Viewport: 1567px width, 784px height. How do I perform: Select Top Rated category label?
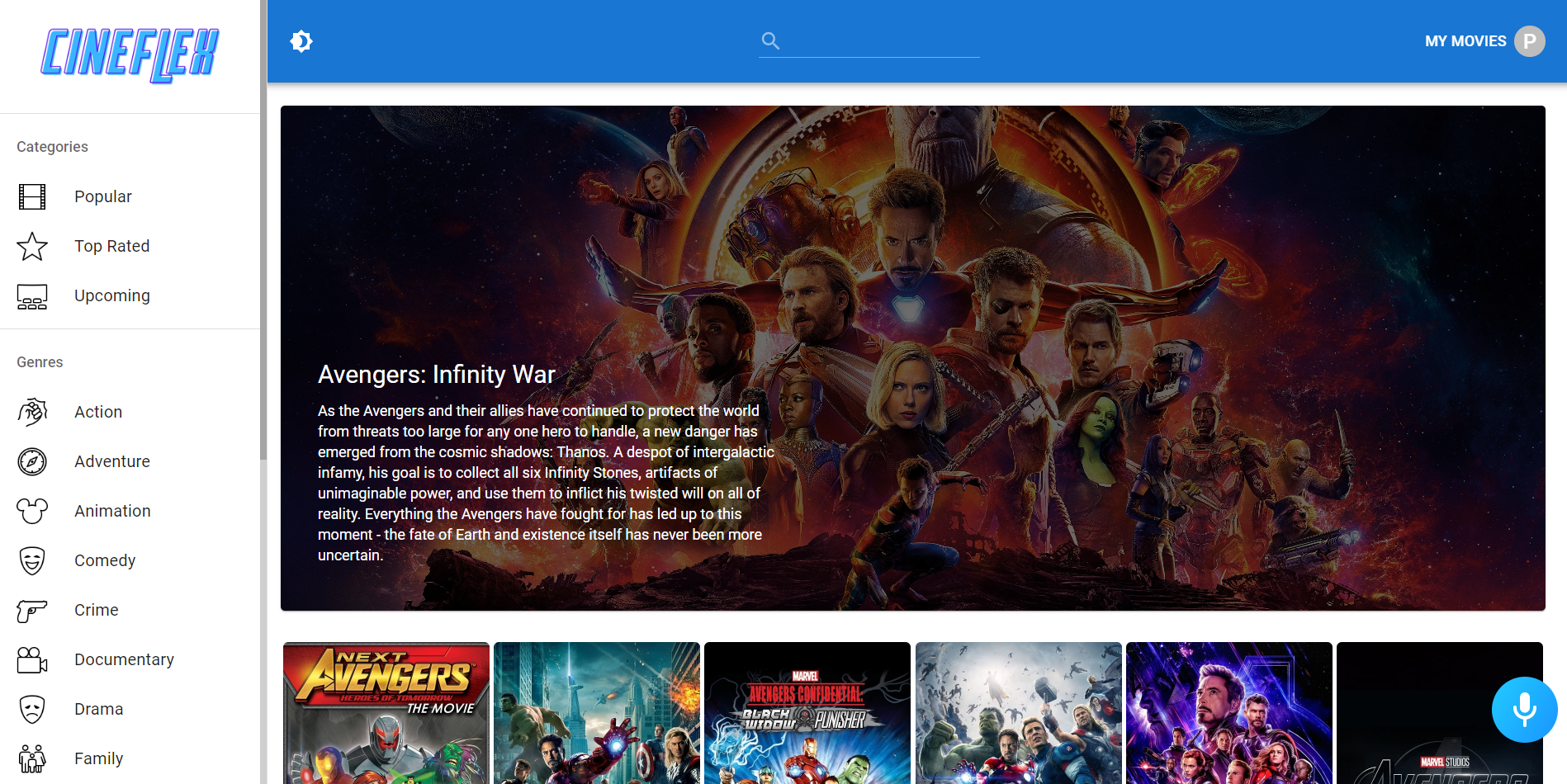point(112,246)
